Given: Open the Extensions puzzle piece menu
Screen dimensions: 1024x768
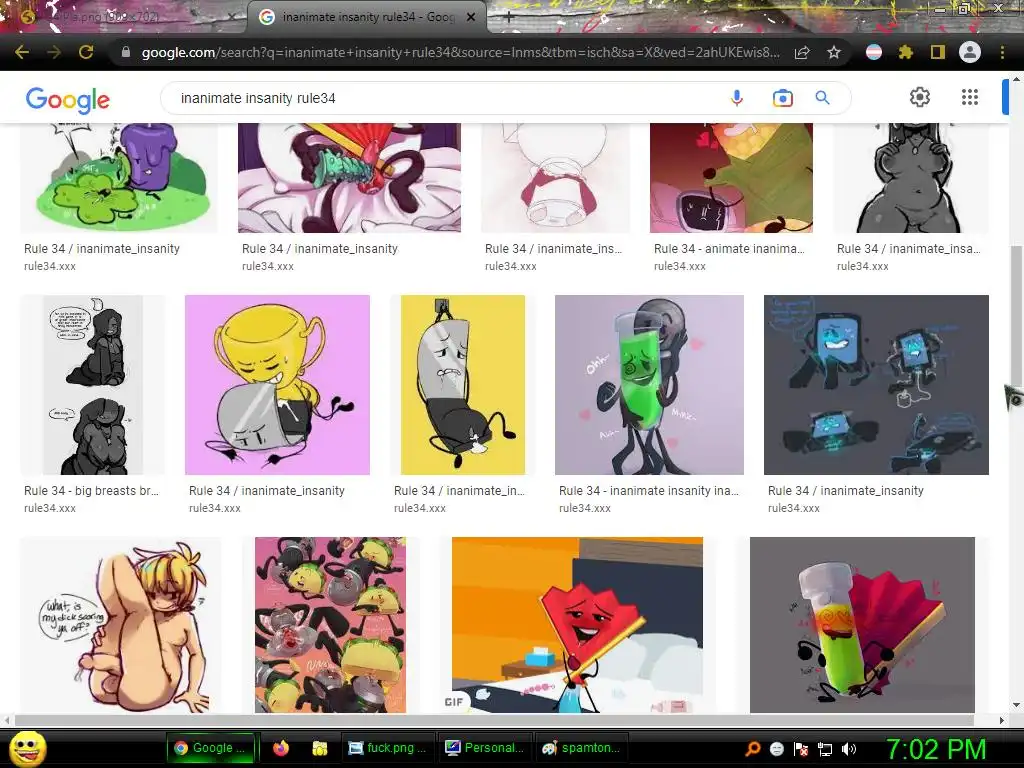Looking at the screenshot, I should point(906,52).
